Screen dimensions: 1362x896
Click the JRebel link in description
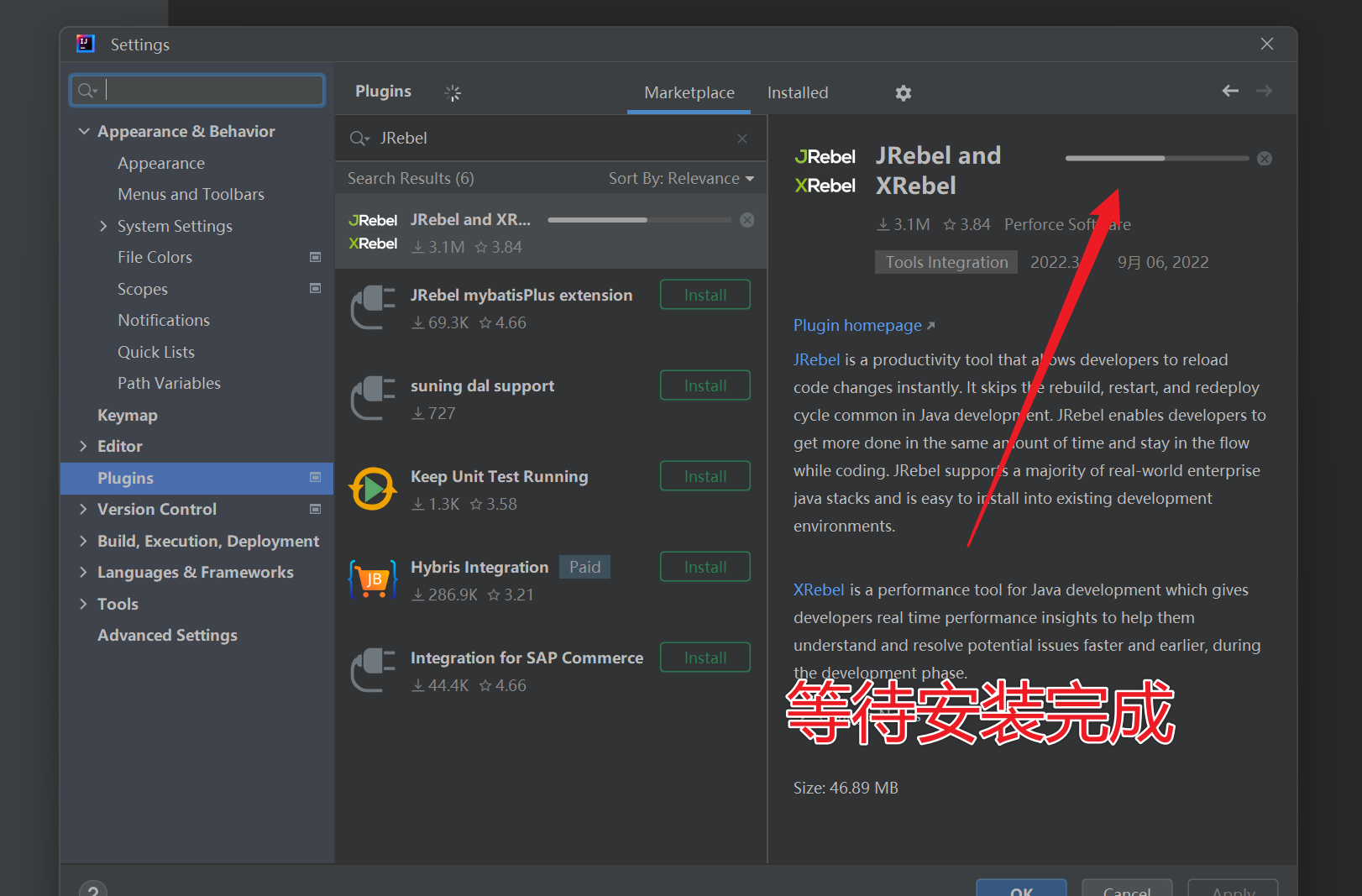point(817,359)
